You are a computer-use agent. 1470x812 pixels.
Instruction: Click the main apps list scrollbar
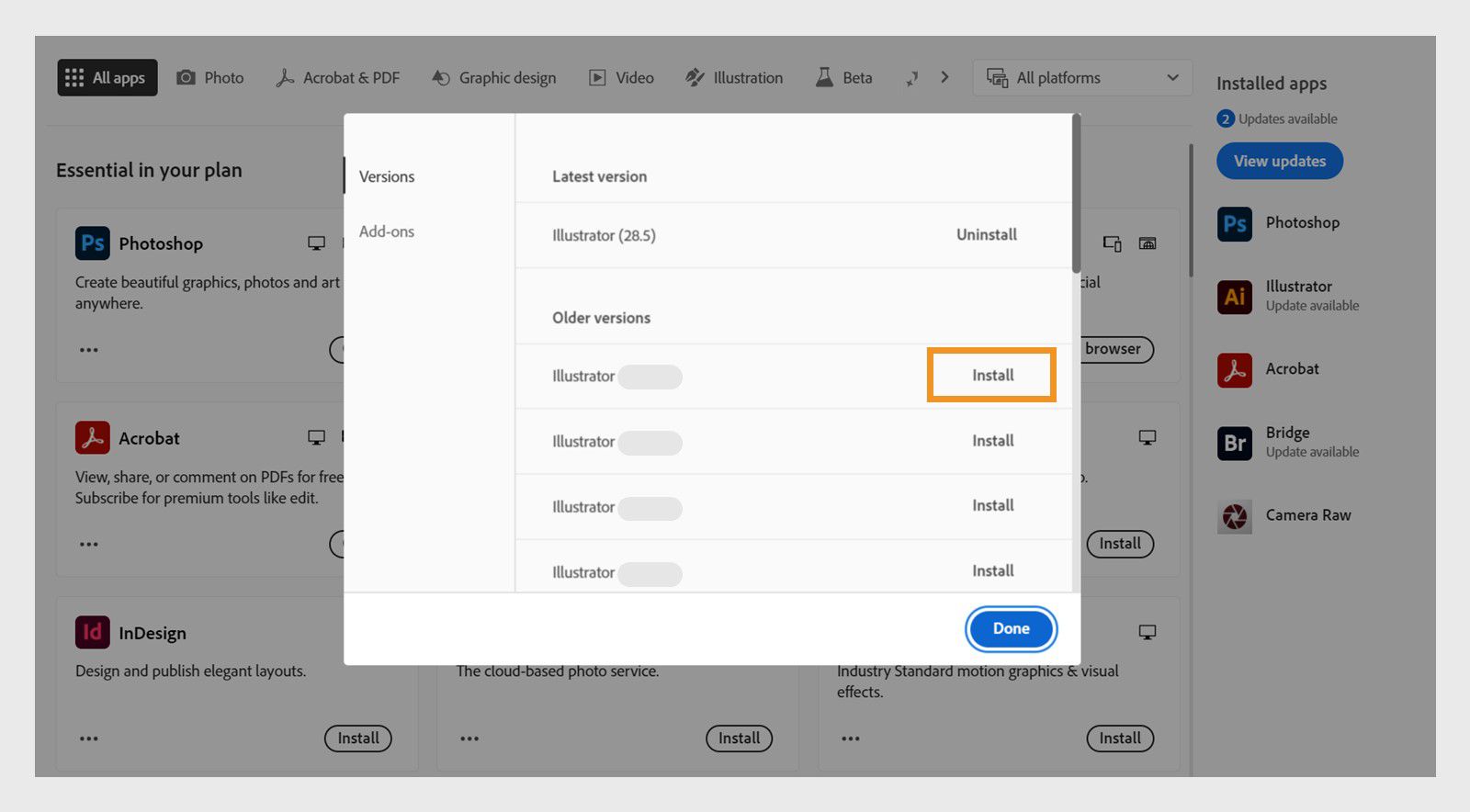pyautogui.click(x=1191, y=210)
